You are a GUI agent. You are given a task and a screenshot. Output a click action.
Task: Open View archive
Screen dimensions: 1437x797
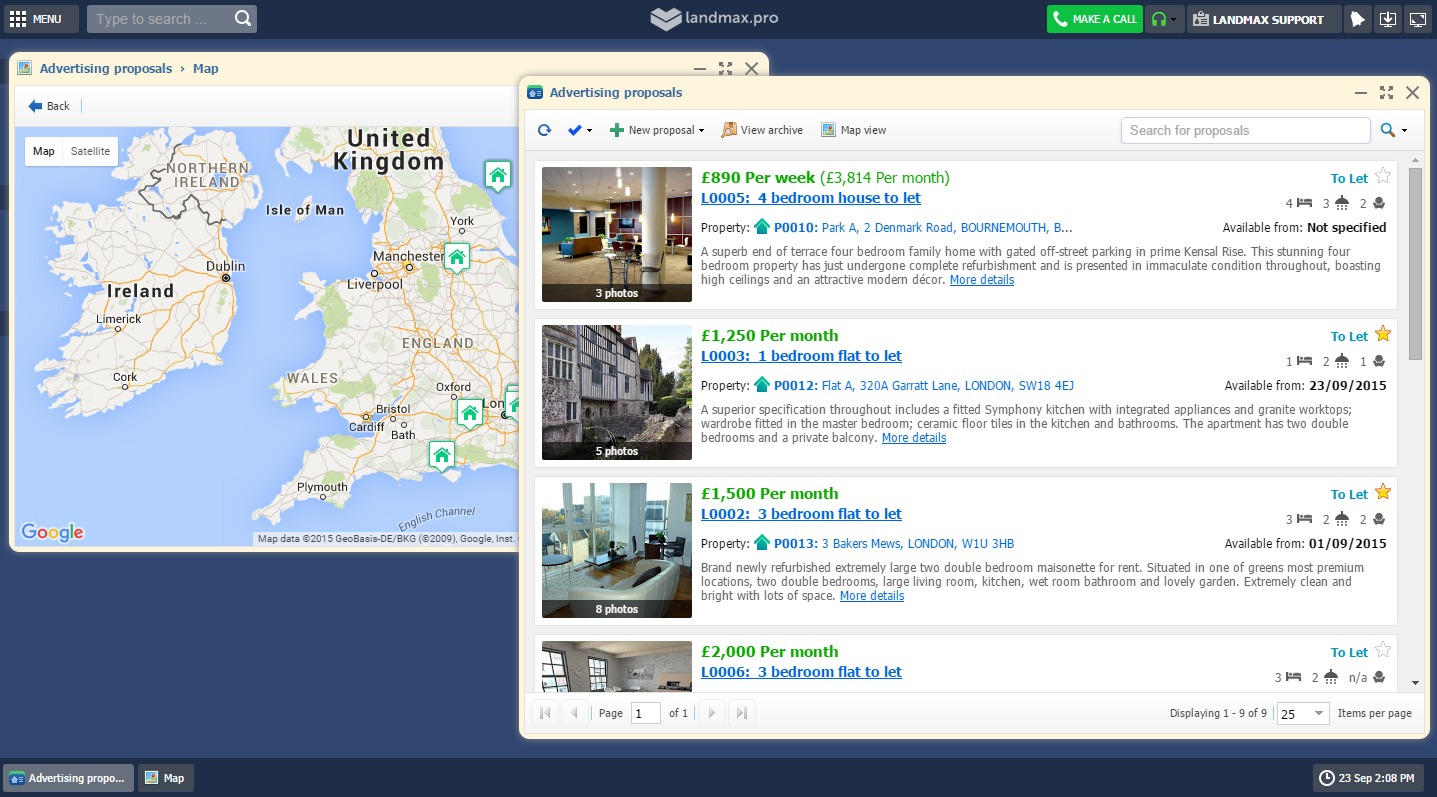762,130
